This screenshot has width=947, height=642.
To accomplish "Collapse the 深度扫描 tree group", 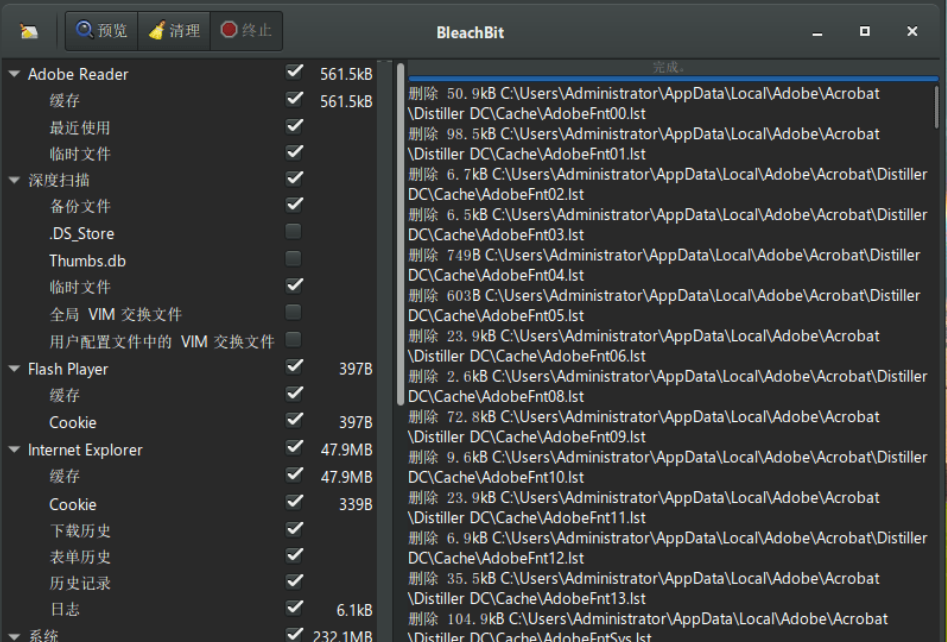I will pos(14,180).
